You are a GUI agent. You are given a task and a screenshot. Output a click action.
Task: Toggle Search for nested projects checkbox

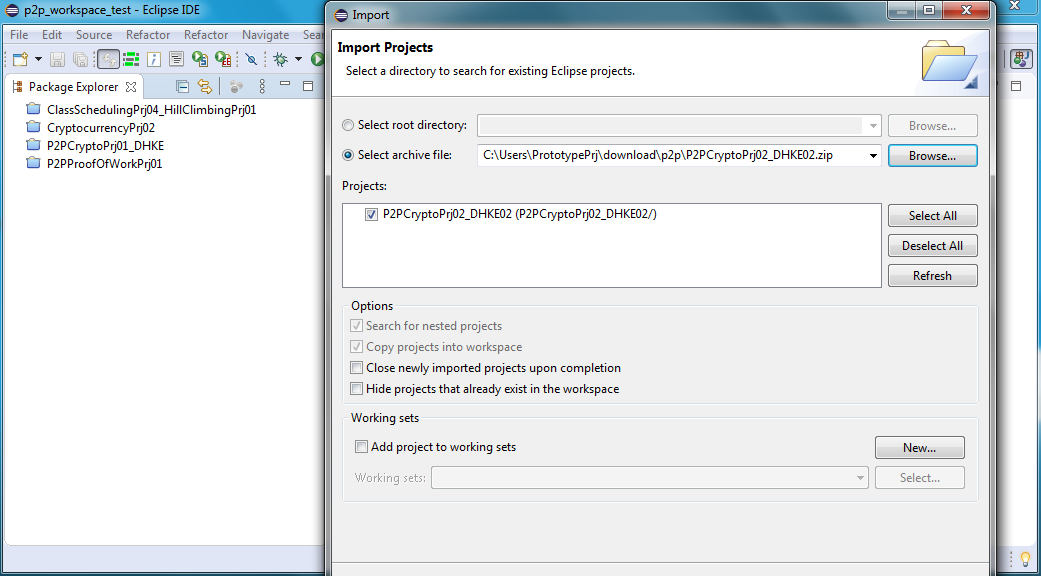[357, 326]
